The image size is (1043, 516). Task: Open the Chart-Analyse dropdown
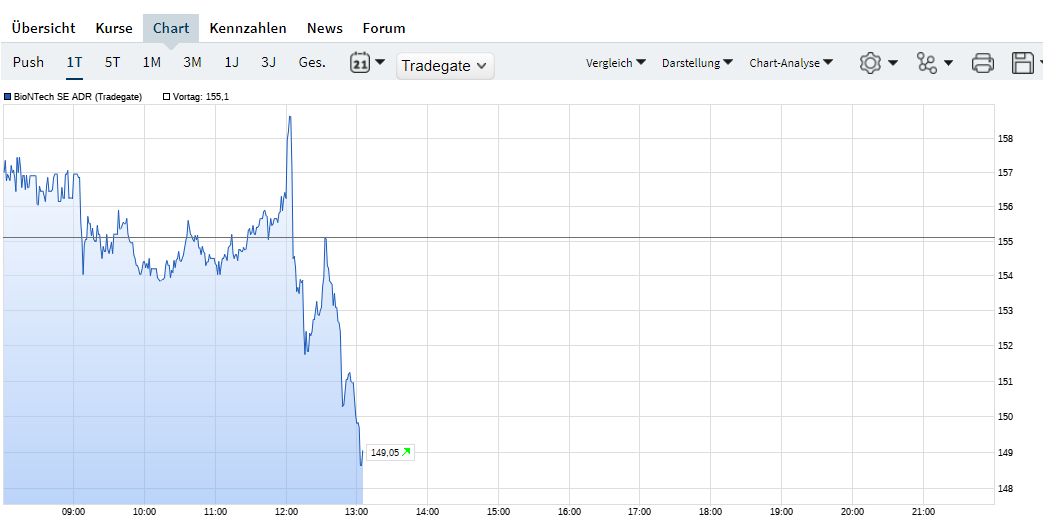[x=791, y=63]
